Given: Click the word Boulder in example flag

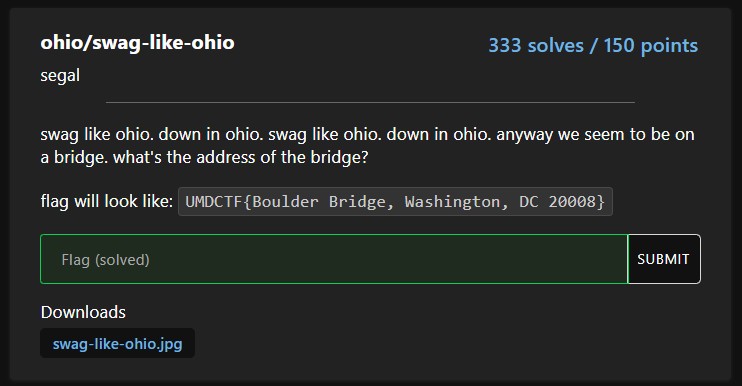Looking at the screenshot, I should click(285, 202).
